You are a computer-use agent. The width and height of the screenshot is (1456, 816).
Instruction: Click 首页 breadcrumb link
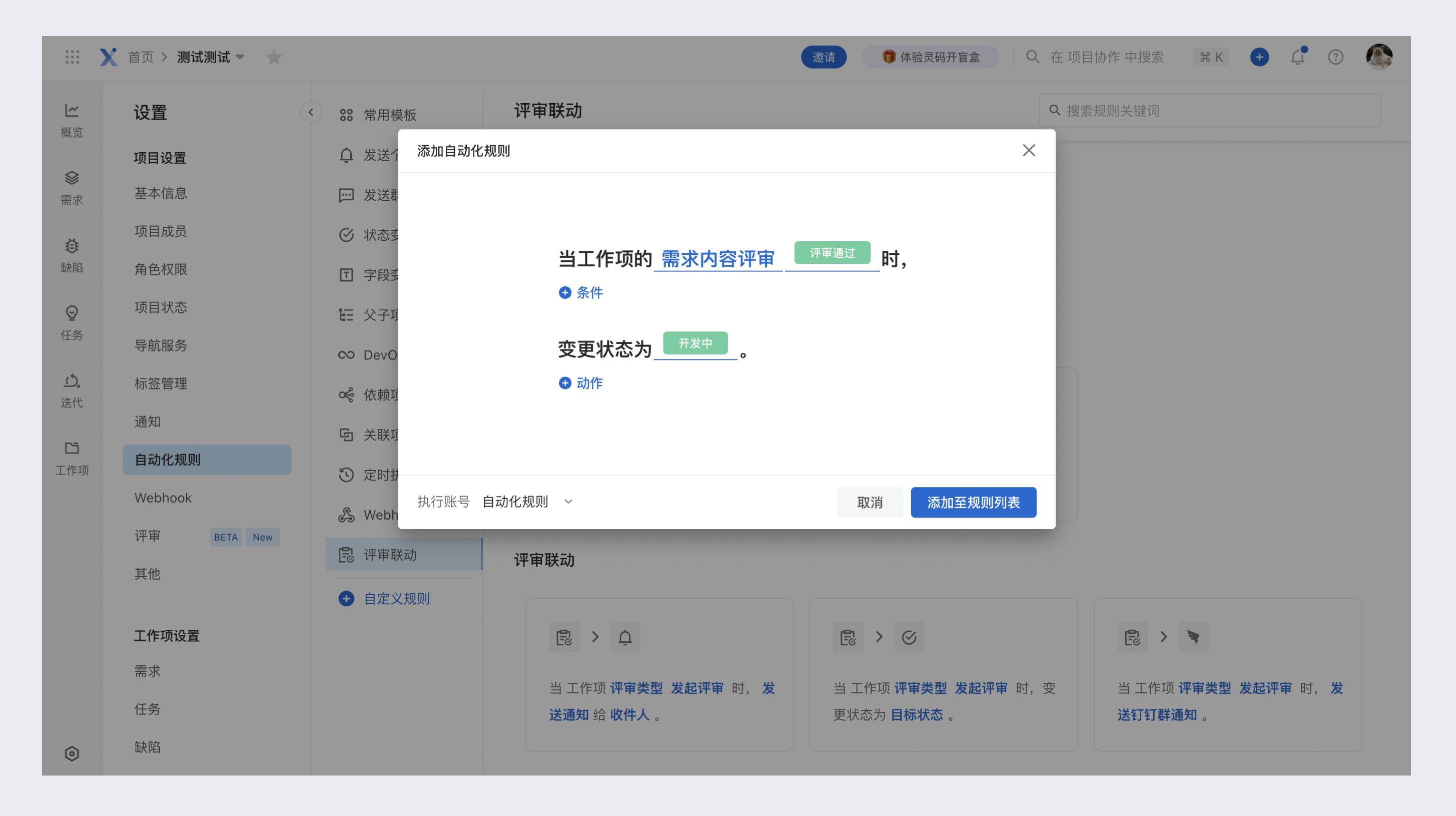click(141, 57)
